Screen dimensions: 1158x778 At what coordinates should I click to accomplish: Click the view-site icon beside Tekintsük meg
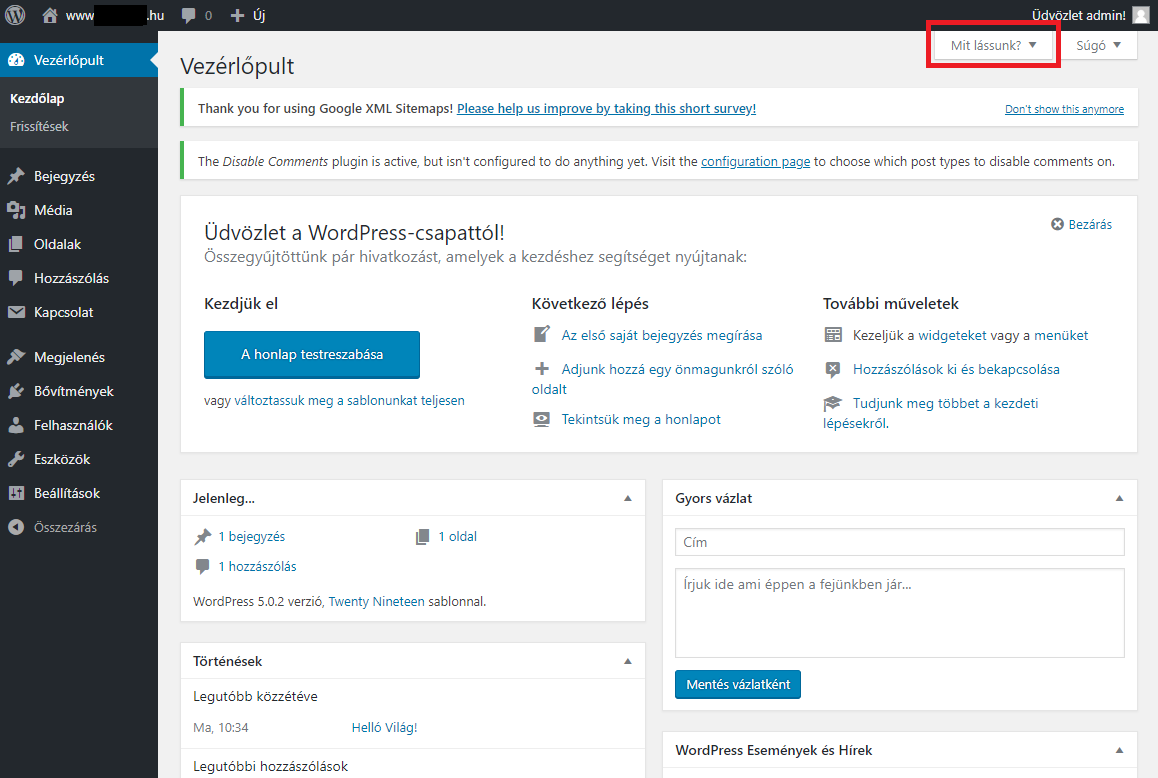point(542,419)
